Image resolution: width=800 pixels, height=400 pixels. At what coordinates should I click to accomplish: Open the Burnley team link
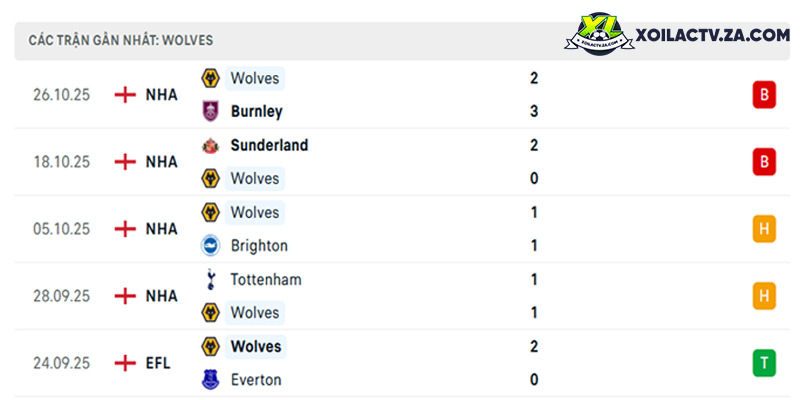pos(257,111)
